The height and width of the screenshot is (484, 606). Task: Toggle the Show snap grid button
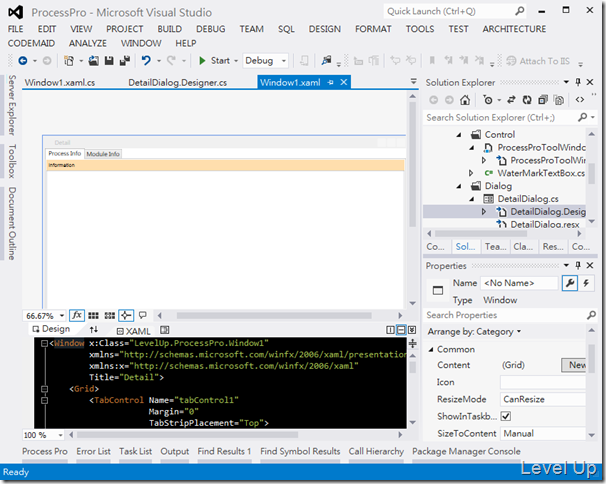tap(93, 315)
